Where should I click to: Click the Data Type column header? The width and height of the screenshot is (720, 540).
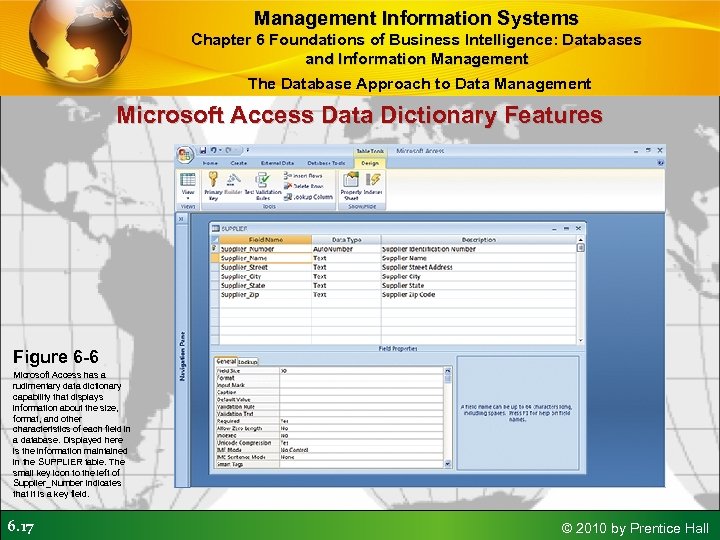click(346, 240)
